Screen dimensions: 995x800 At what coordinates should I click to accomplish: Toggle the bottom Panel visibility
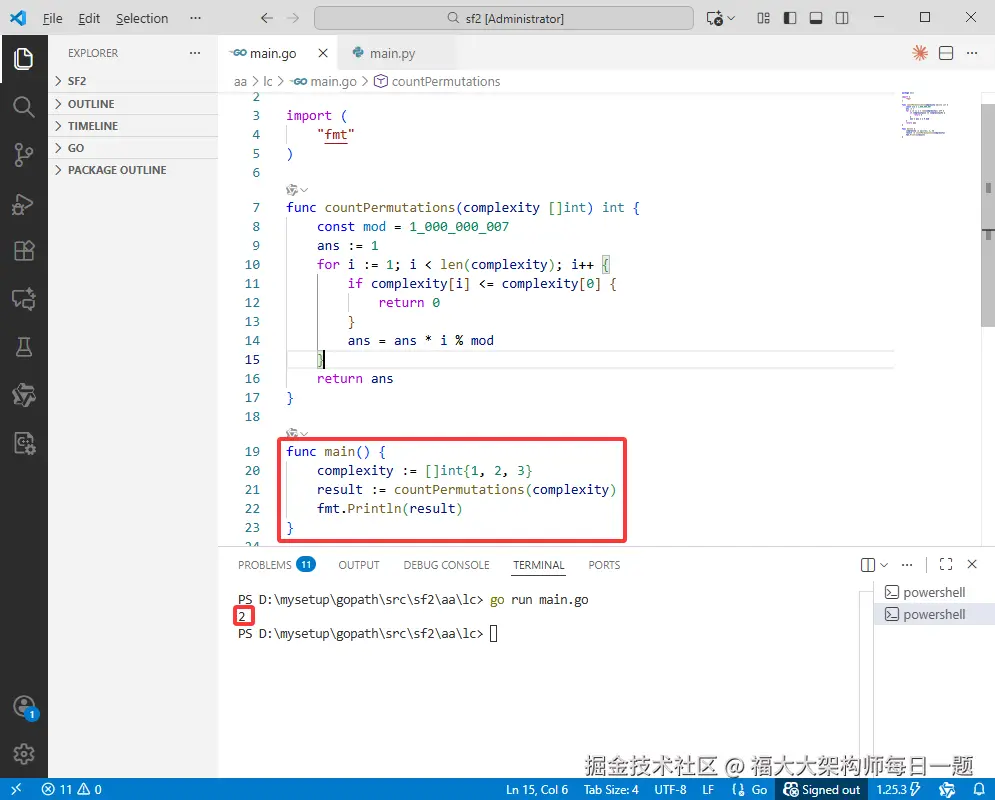point(816,18)
